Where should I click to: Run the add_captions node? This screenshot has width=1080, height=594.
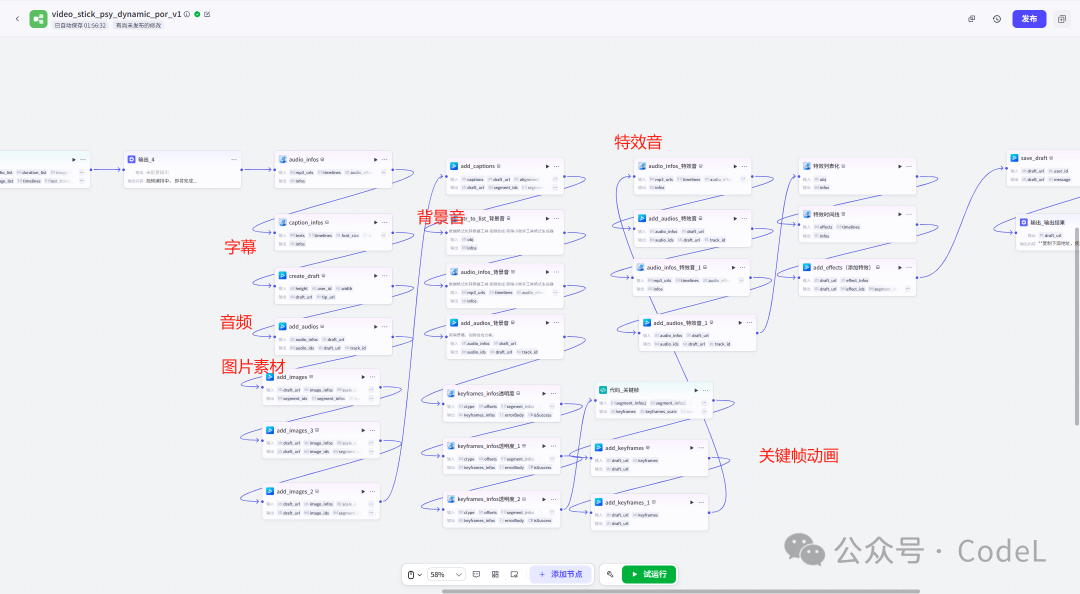pyautogui.click(x=548, y=166)
